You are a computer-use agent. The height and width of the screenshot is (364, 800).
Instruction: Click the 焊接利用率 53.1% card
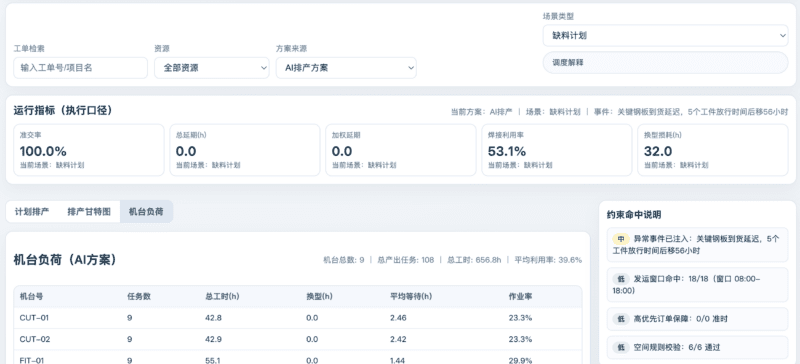(x=557, y=150)
